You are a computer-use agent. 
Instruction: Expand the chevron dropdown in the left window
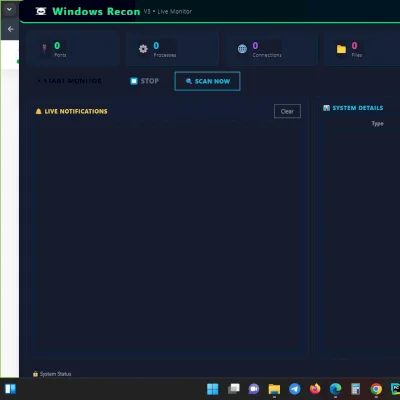(9, 9)
